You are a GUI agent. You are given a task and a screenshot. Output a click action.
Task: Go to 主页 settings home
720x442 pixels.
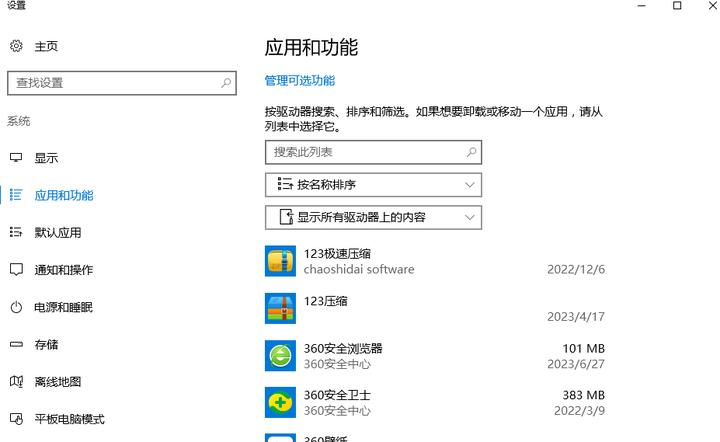click(46, 46)
